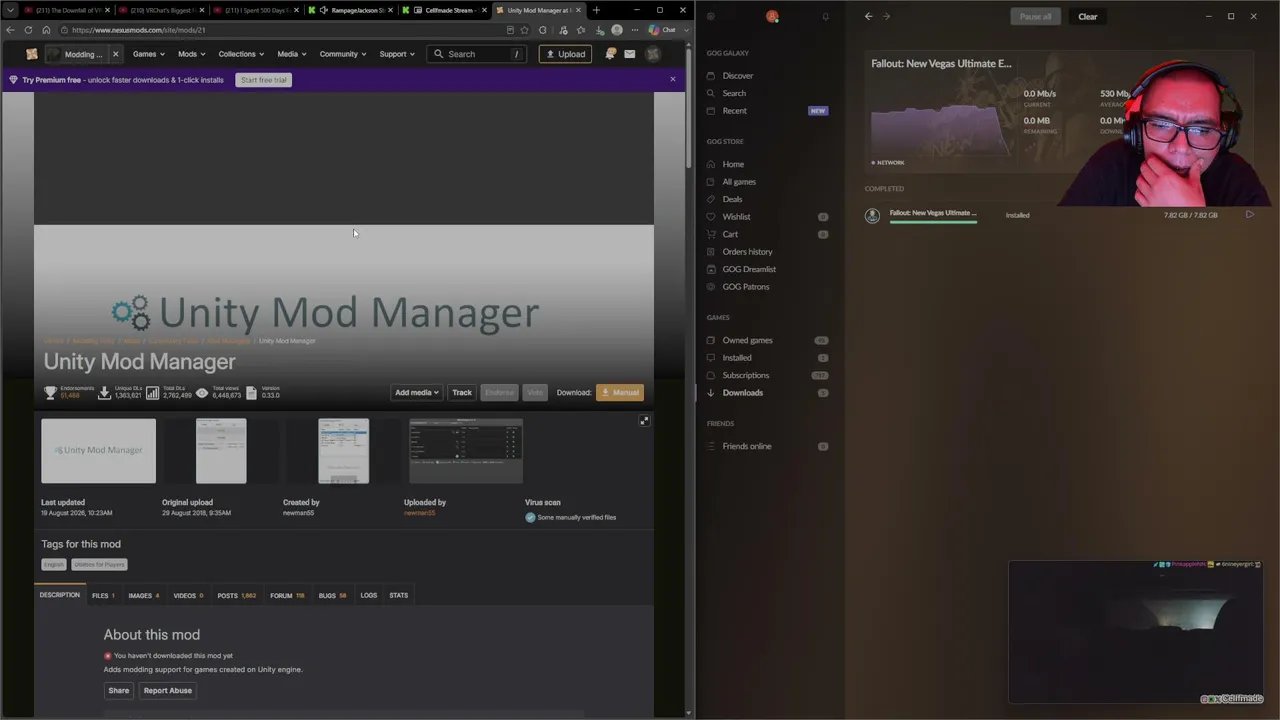Viewport: 1280px width, 720px height.
Task: Open Discover in GOG Galaxy sidebar
Action: pos(738,76)
